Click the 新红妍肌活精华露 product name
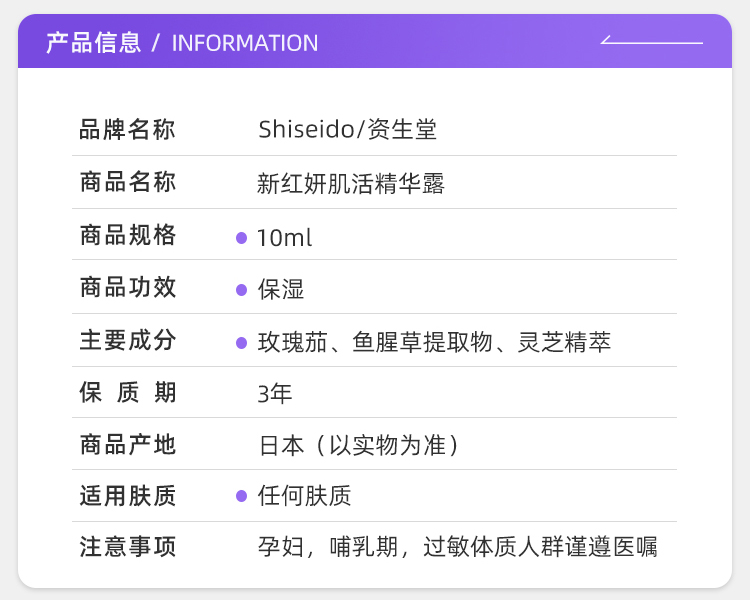This screenshot has height=600, width=750. tap(350, 184)
